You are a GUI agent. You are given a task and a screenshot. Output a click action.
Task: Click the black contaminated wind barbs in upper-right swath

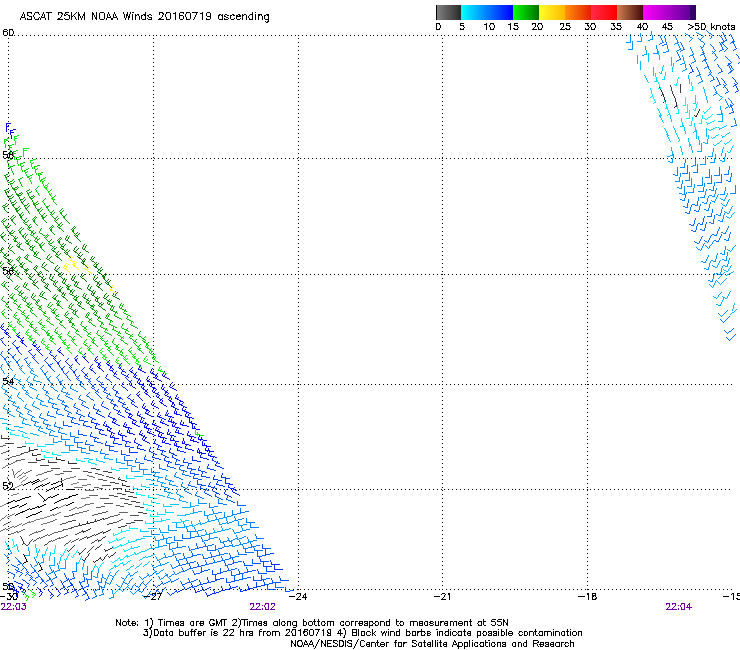point(681,98)
